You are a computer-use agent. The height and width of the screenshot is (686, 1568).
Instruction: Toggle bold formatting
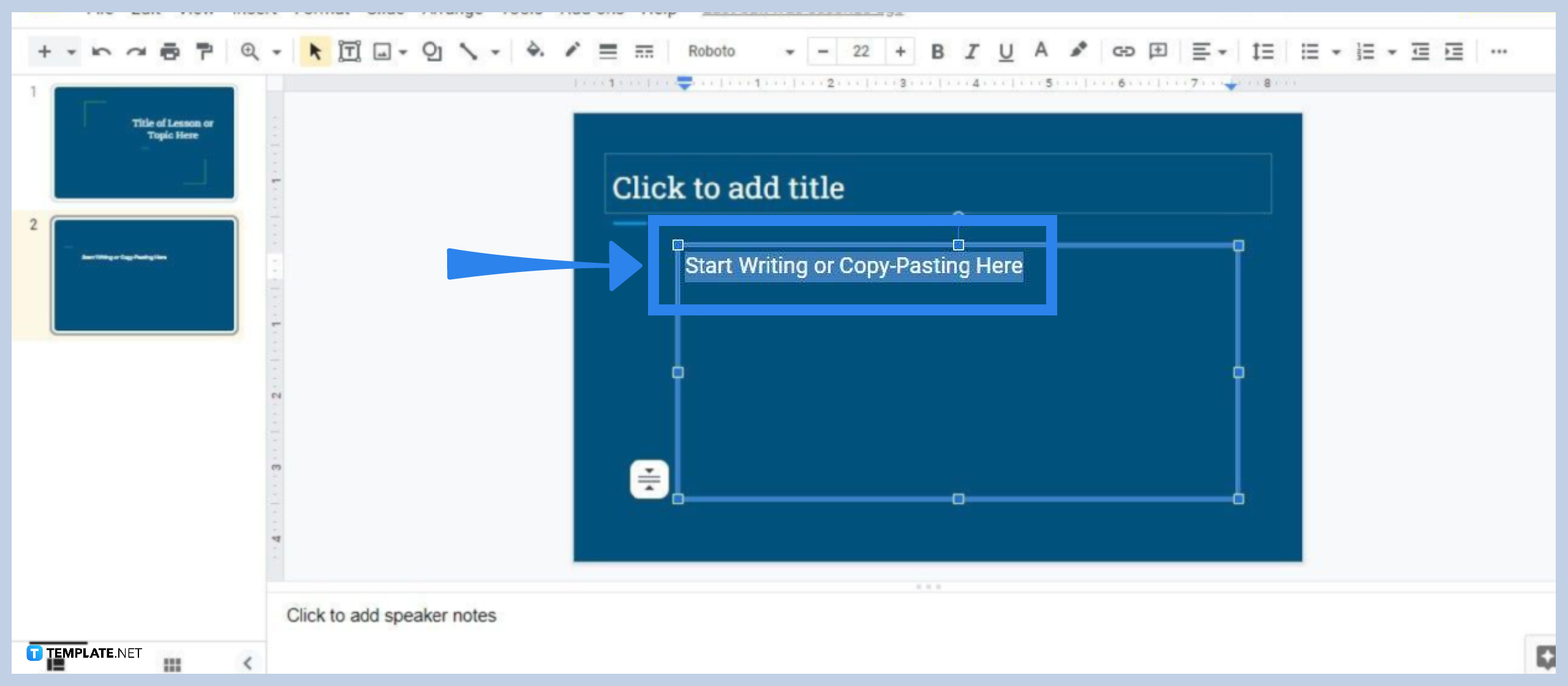click(x=938, y=51)
